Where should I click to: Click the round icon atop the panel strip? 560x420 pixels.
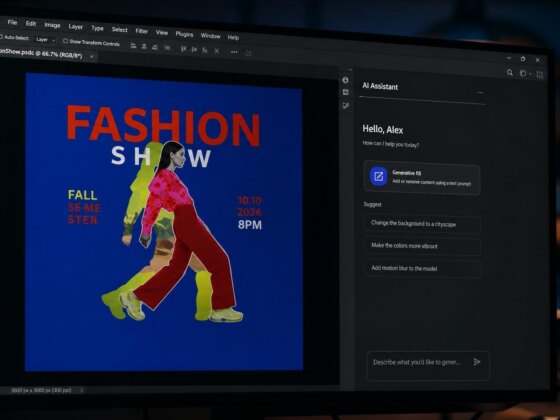click(345, 80)
